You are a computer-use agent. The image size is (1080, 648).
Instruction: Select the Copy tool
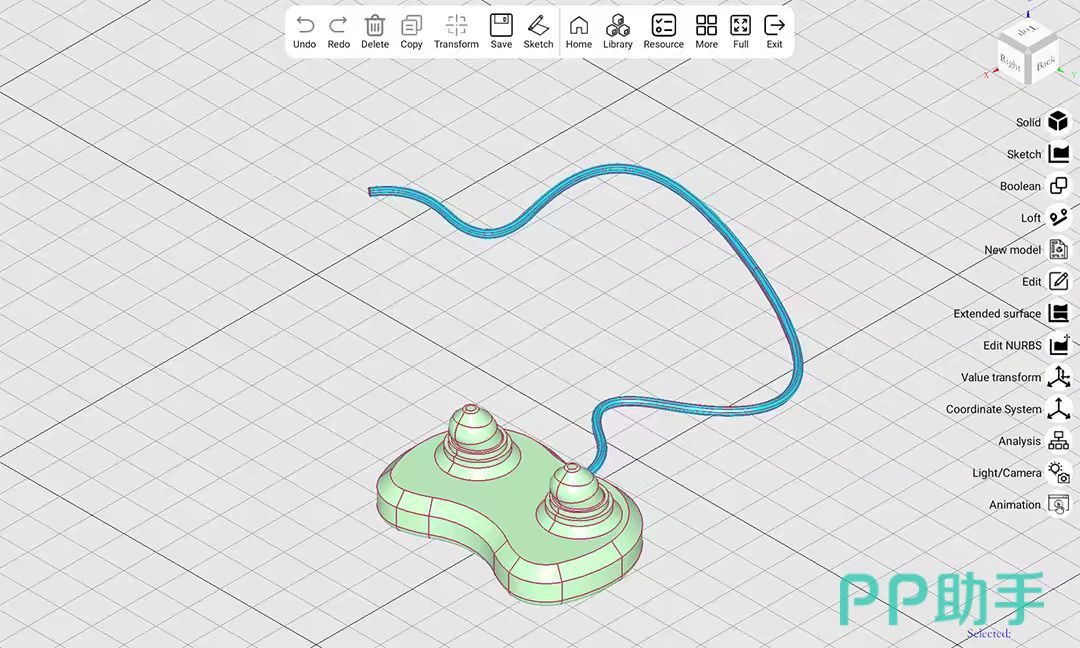coord(411,26)
